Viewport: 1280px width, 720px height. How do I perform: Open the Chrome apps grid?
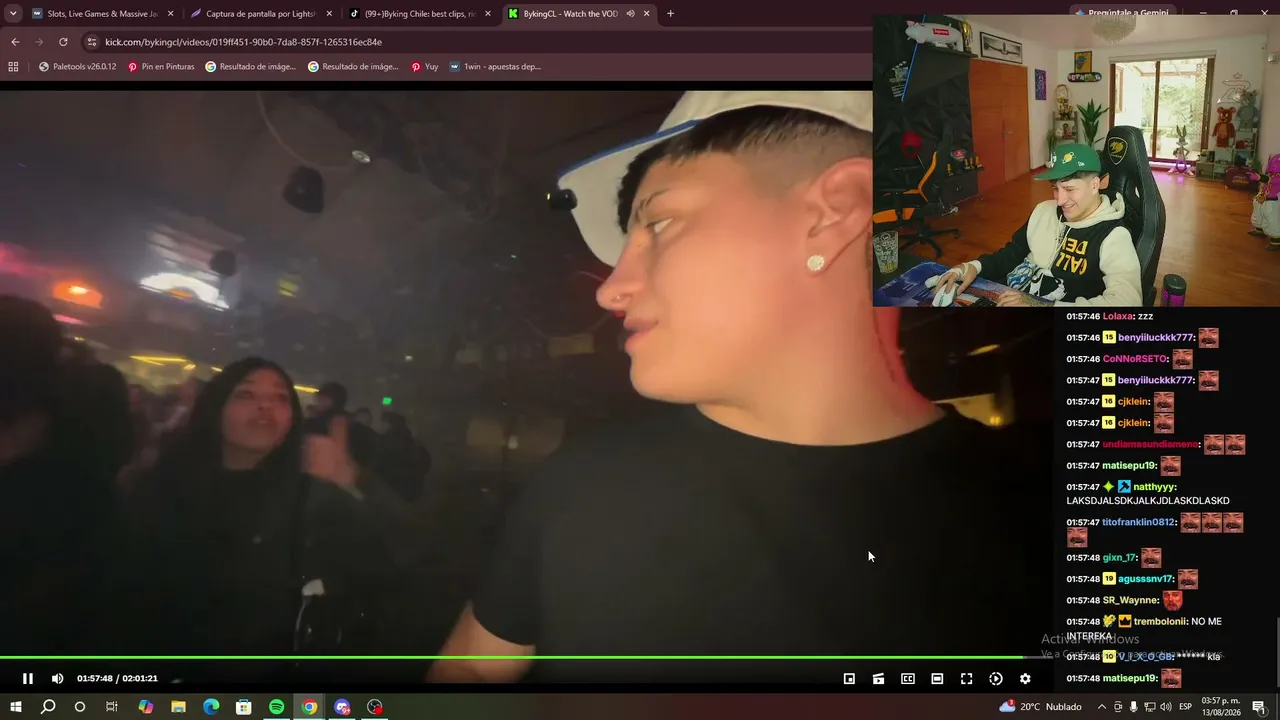13,67
